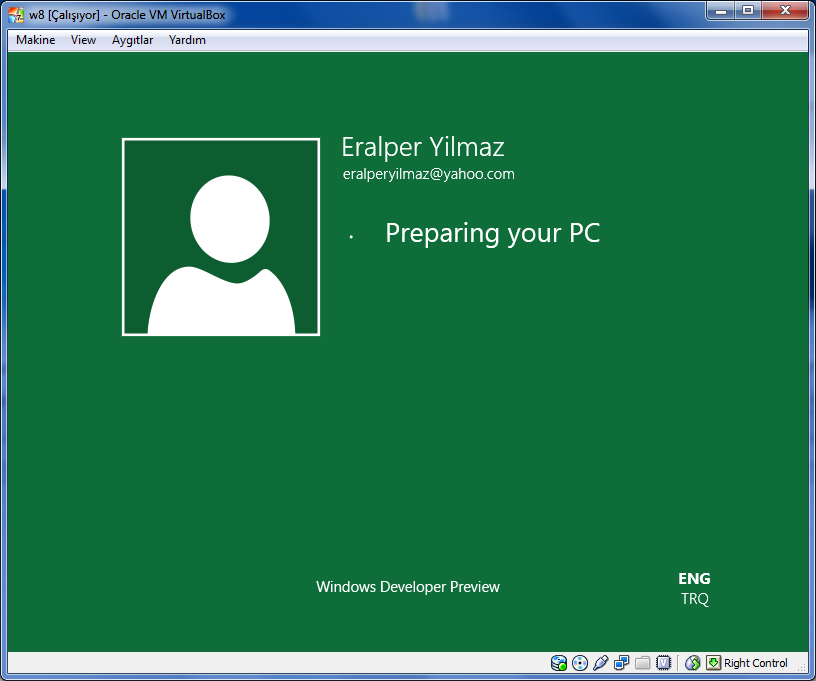Viewport: 816px width, 681px height.
Task: Select the TRQ keyboard layout
Action: click(695, 599)
